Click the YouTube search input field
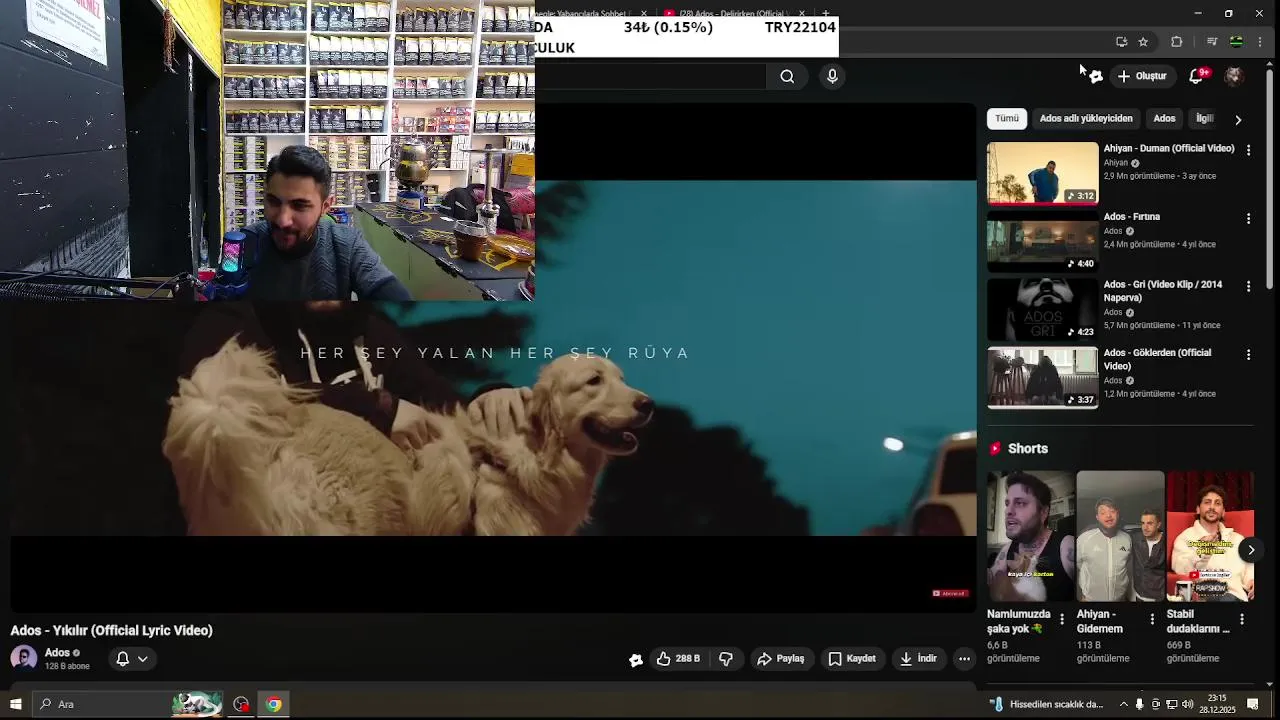This screenshot has width=1280, height=720. (650, 76)
